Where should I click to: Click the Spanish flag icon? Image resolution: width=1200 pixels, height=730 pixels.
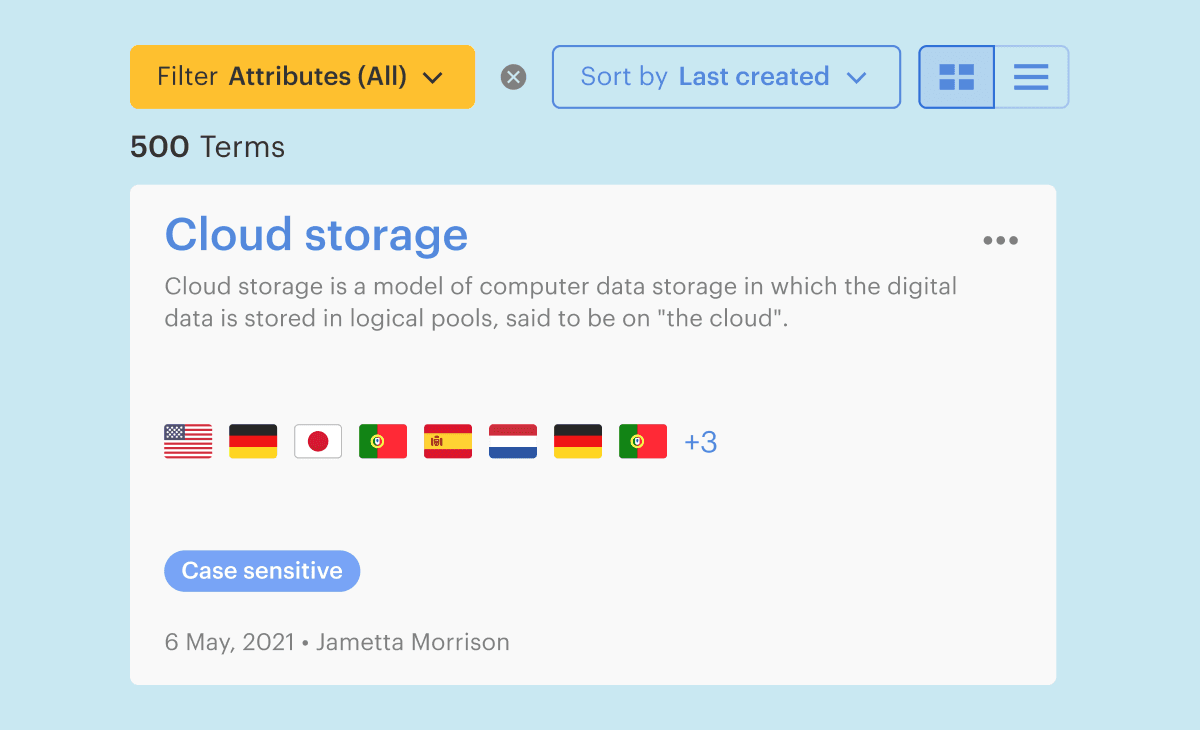[x=448, y=441]
